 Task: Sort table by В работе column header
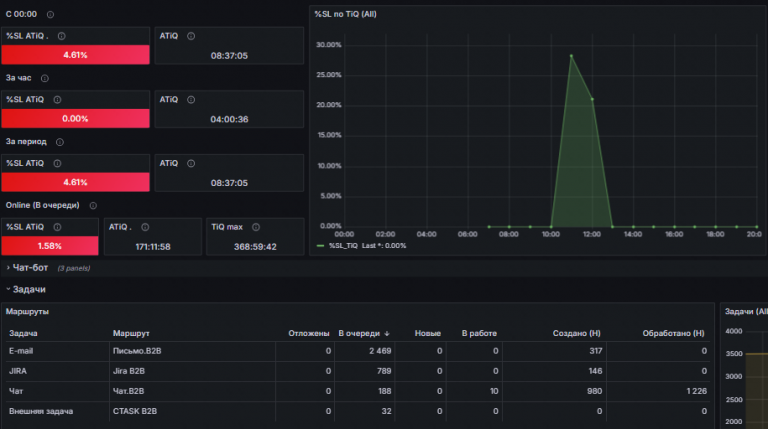(x=479, y=333)
